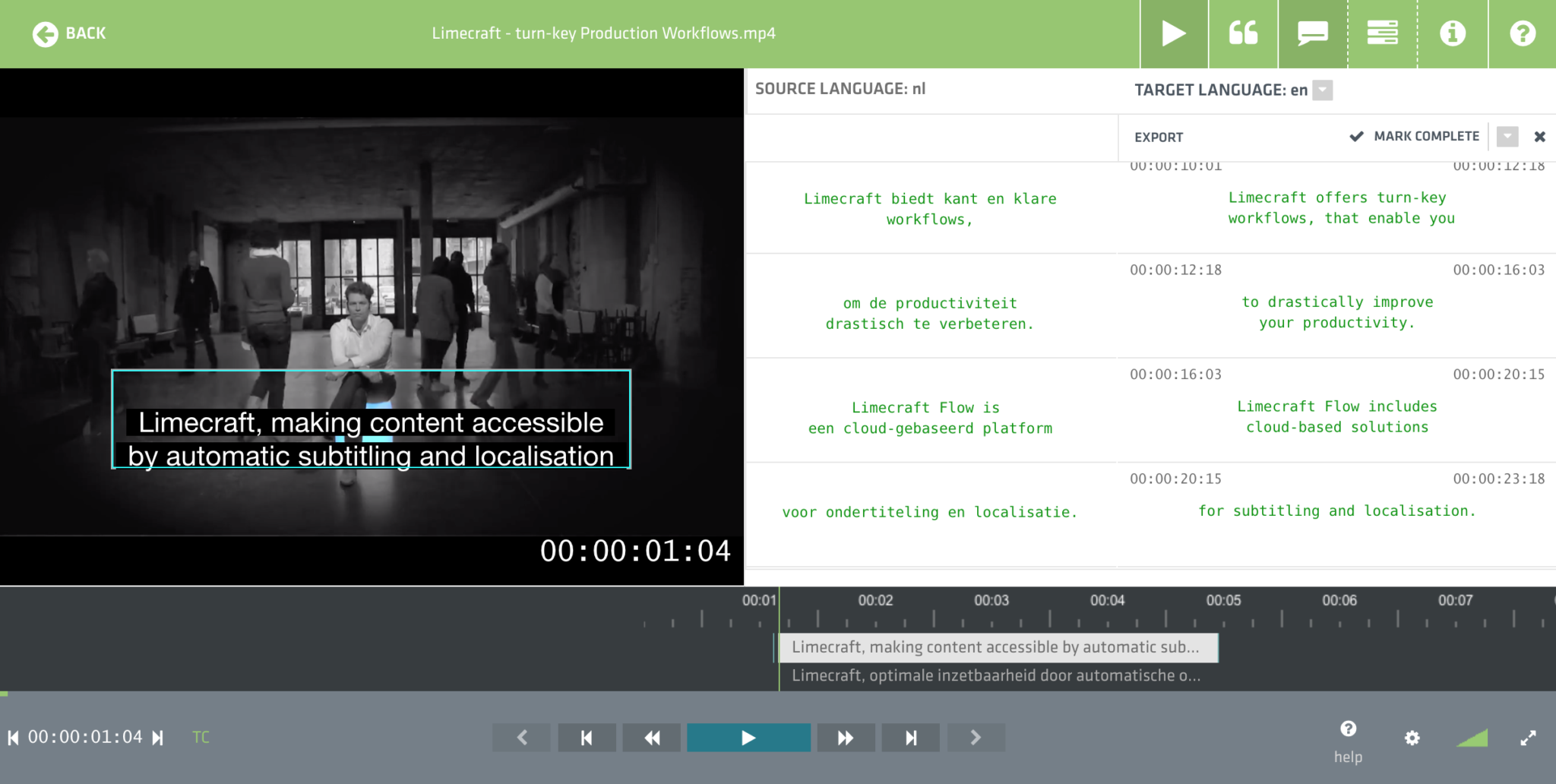Open the target language dropdown
This screenshot has height=784, width=1556.
pos(1323,90)
